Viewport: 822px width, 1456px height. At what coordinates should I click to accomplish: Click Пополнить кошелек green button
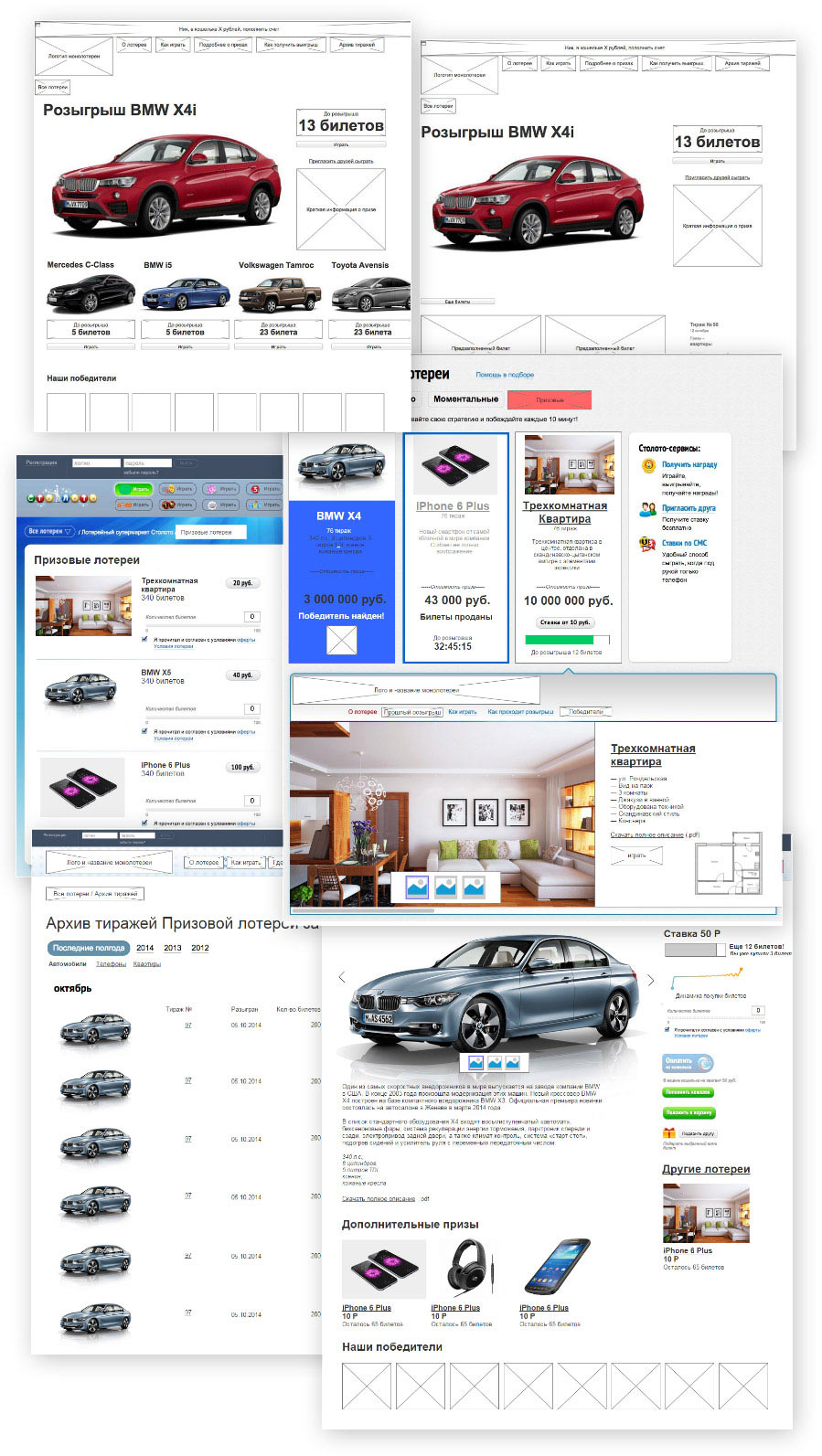click(x=688, y=1092)
